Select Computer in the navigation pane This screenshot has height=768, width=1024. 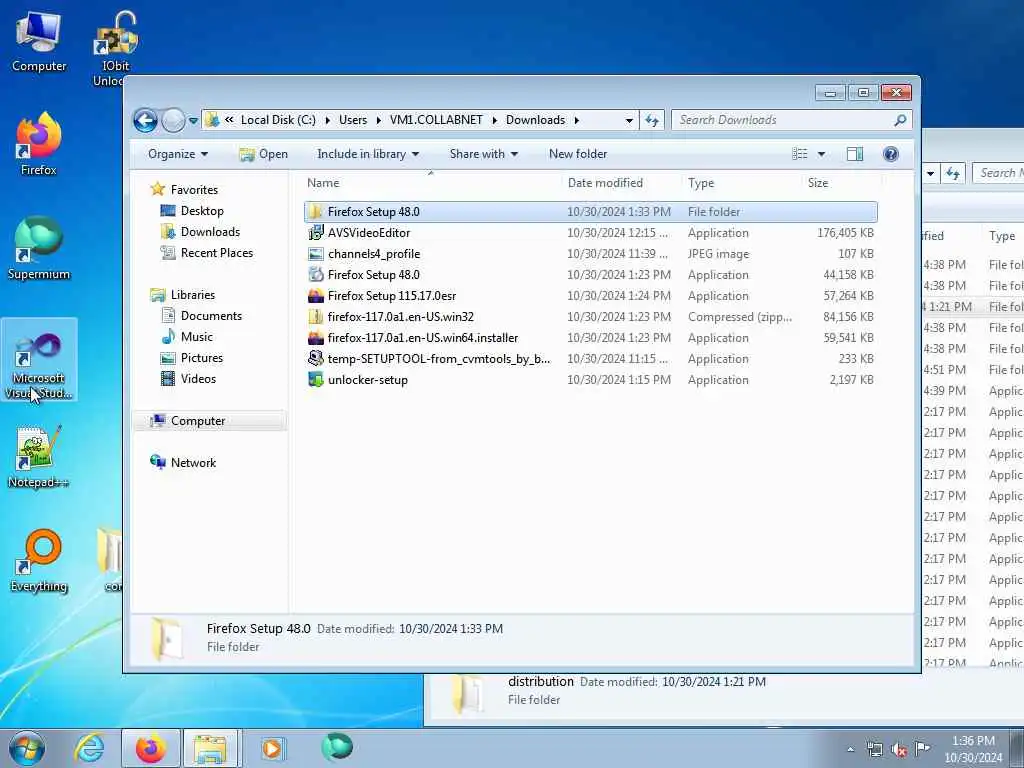210,421
